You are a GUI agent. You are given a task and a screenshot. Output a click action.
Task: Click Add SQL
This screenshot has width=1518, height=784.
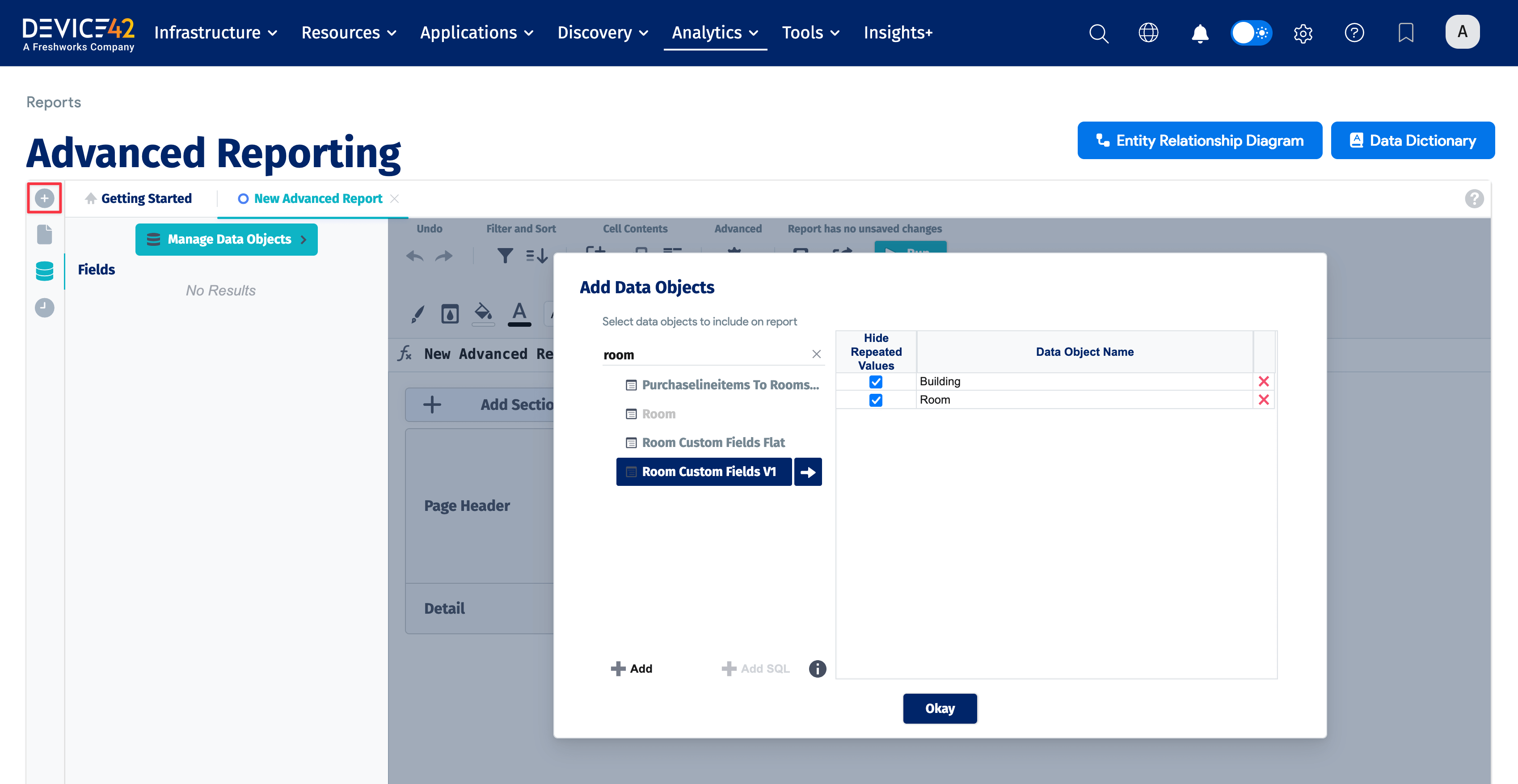click(x=755, y=669)
